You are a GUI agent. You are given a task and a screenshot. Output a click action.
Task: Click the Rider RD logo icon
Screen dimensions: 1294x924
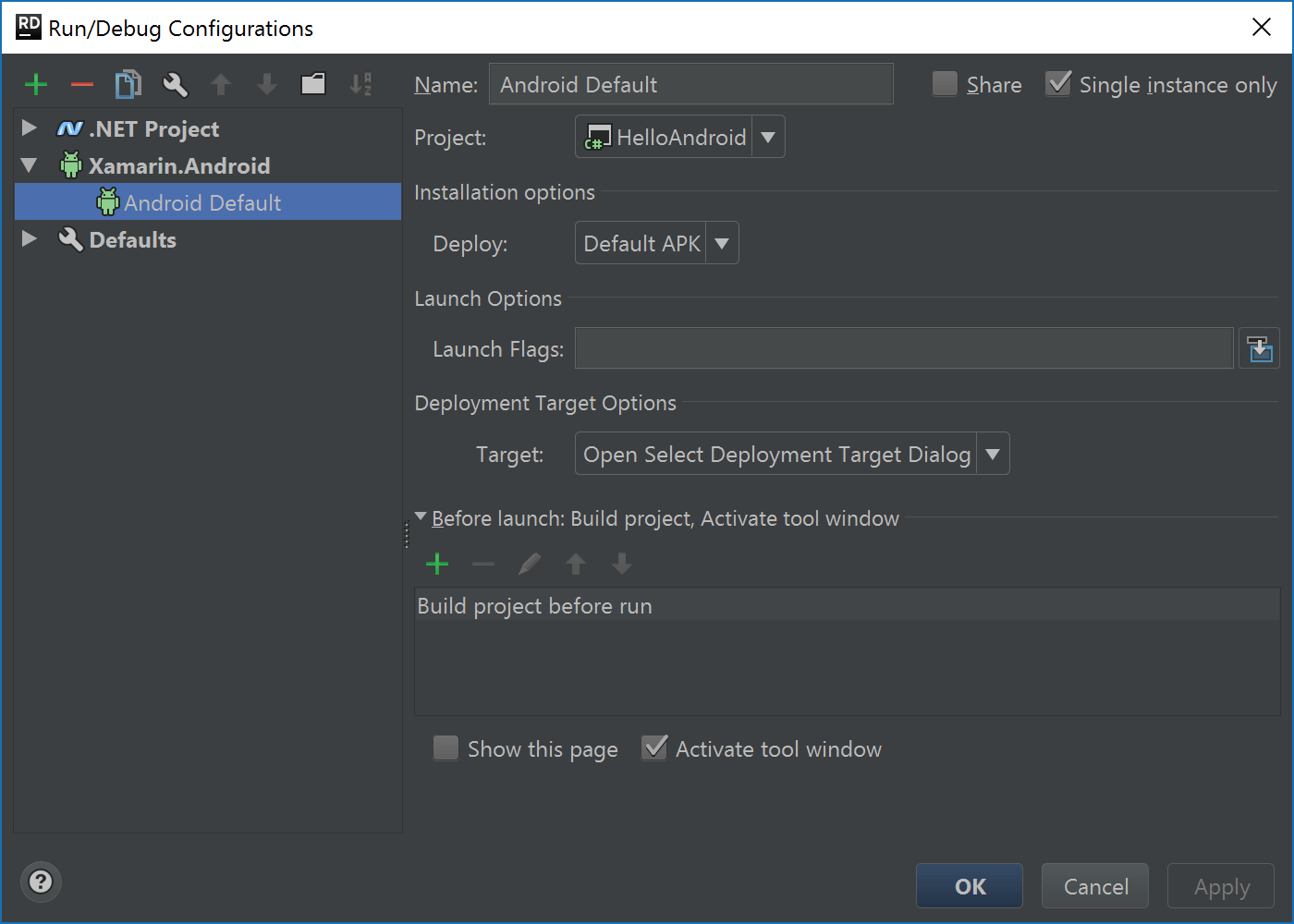point(29,27)
